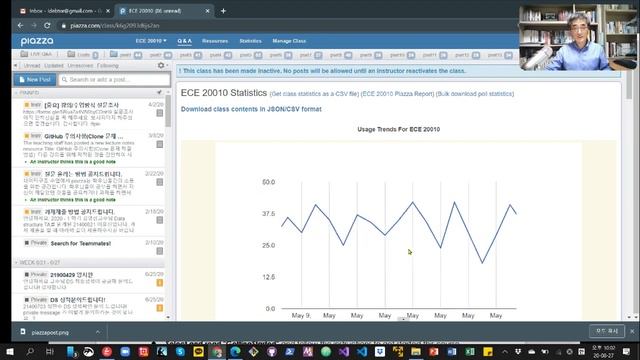Show hidden system tray icons
This screenshot has height=360, width=640.
pyautogui.click(x=505, y=351)
